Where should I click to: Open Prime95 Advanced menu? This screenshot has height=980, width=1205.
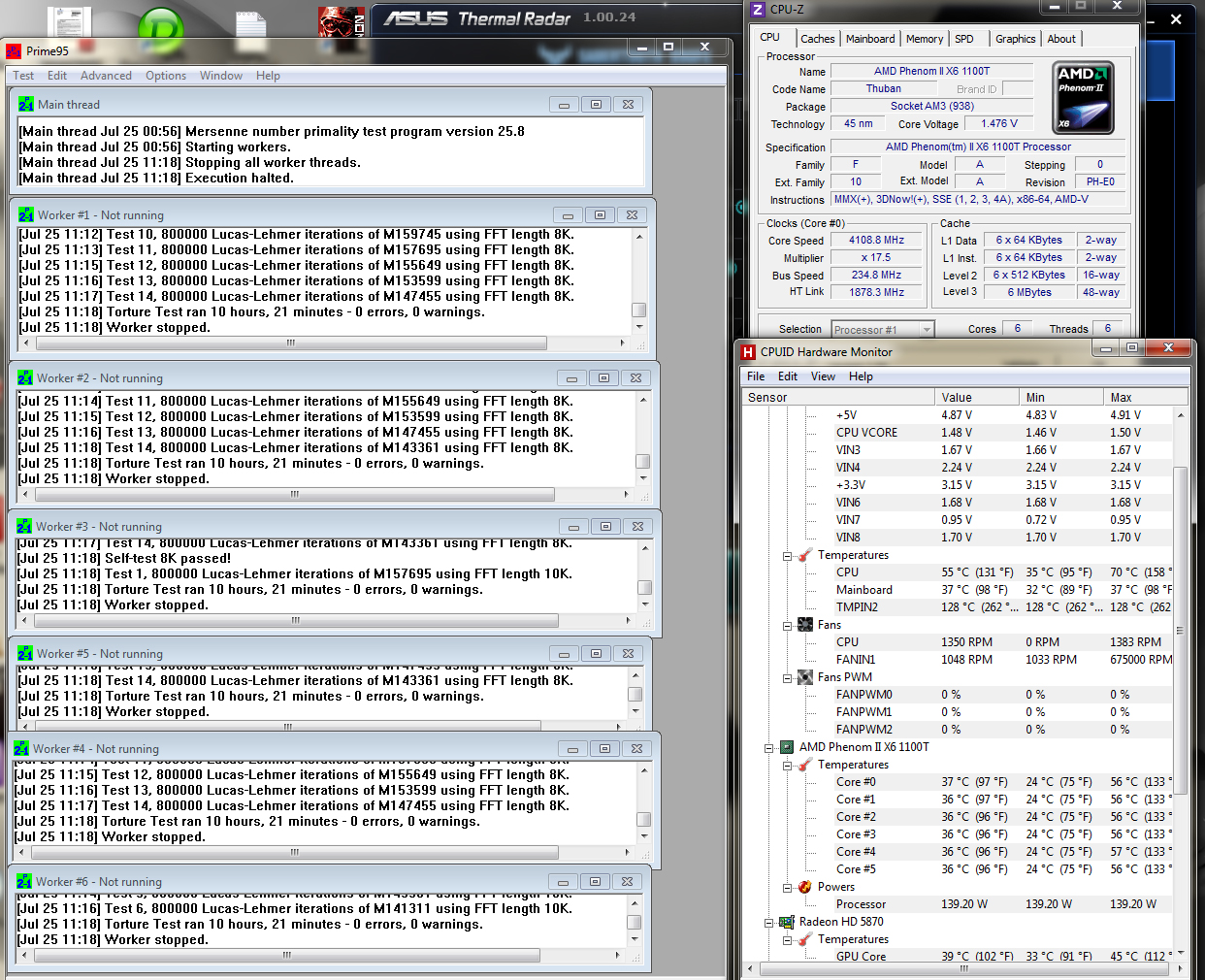106,76
